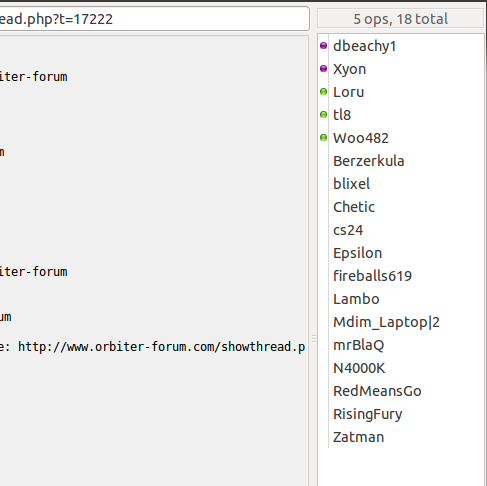Image resolution: width=487 pixels, height=486 pixels.
Task: Click the green icon next to tl8
Action: (x=323, y=115)
